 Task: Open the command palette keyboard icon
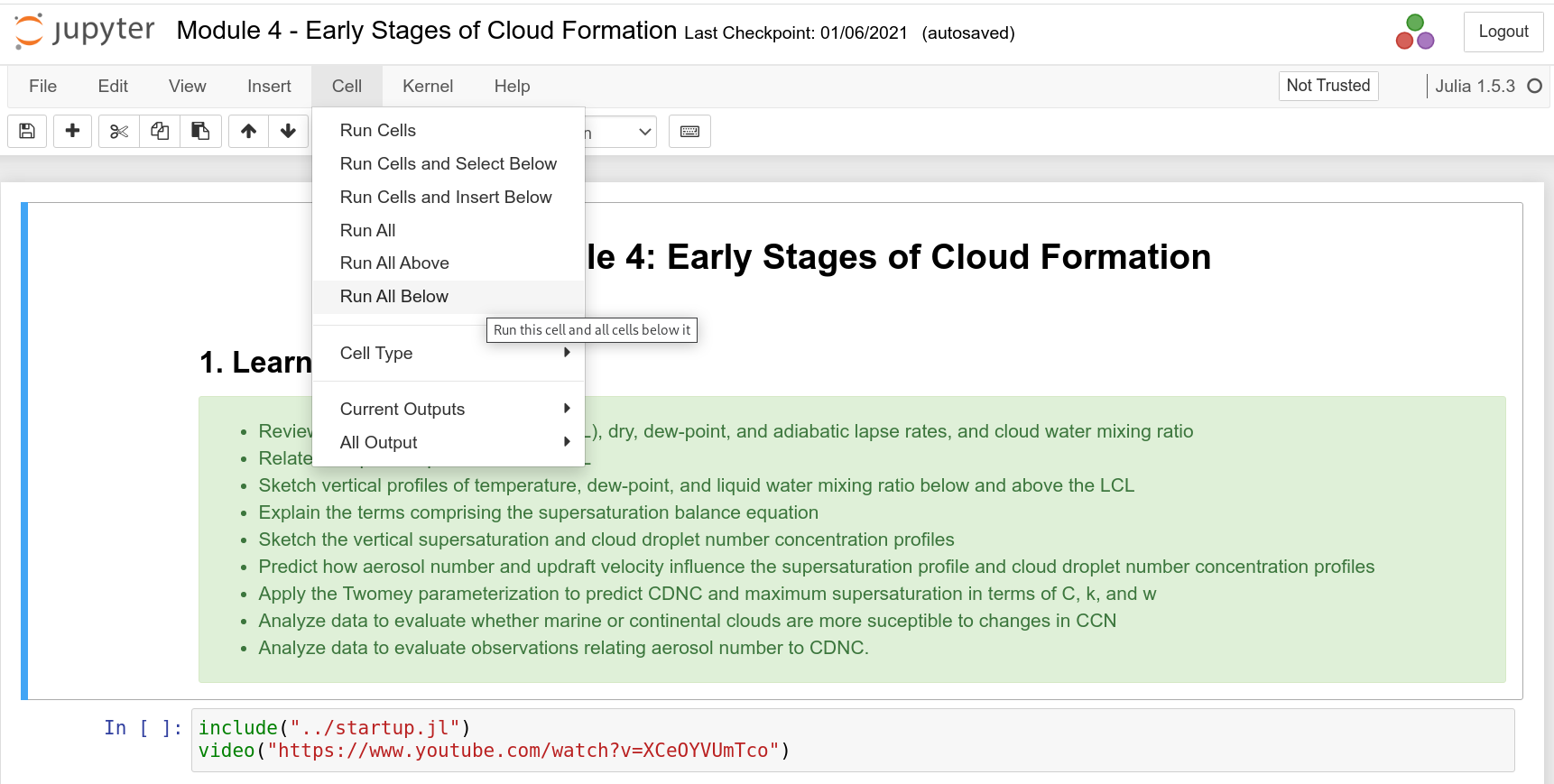click(x=689, y=132)
